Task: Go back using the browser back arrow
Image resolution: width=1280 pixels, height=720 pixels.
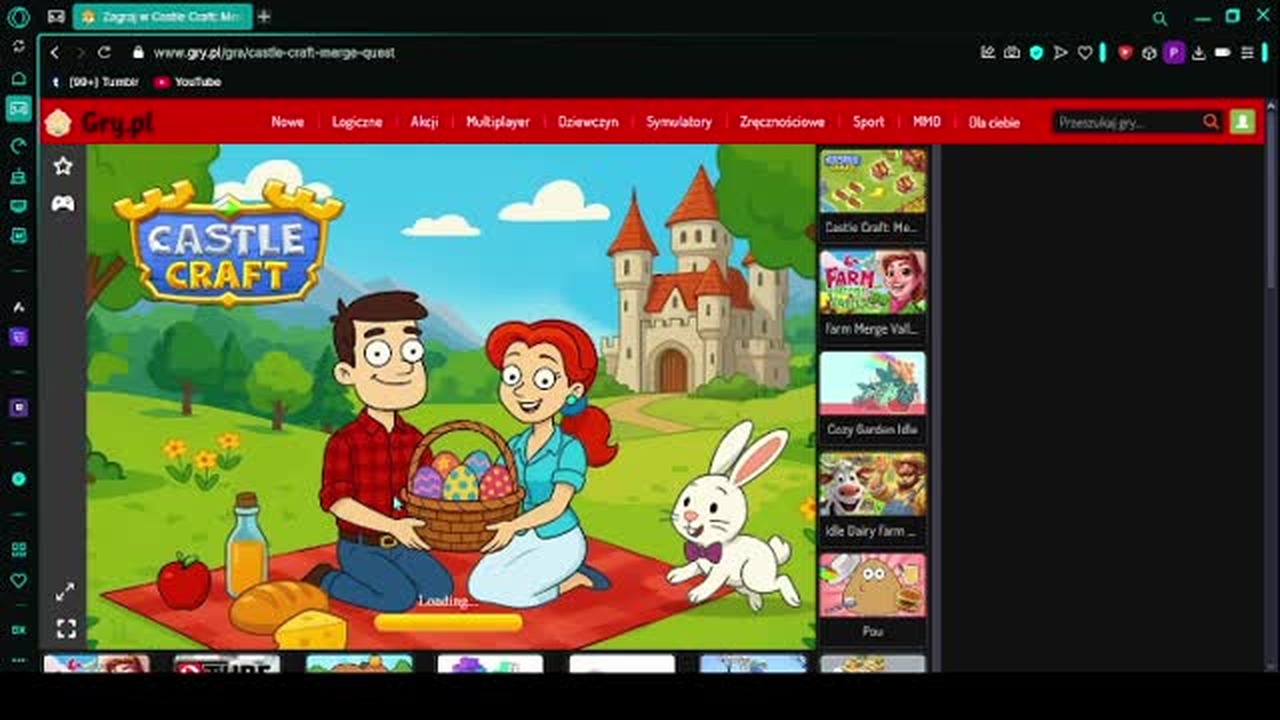Action: 55,52
